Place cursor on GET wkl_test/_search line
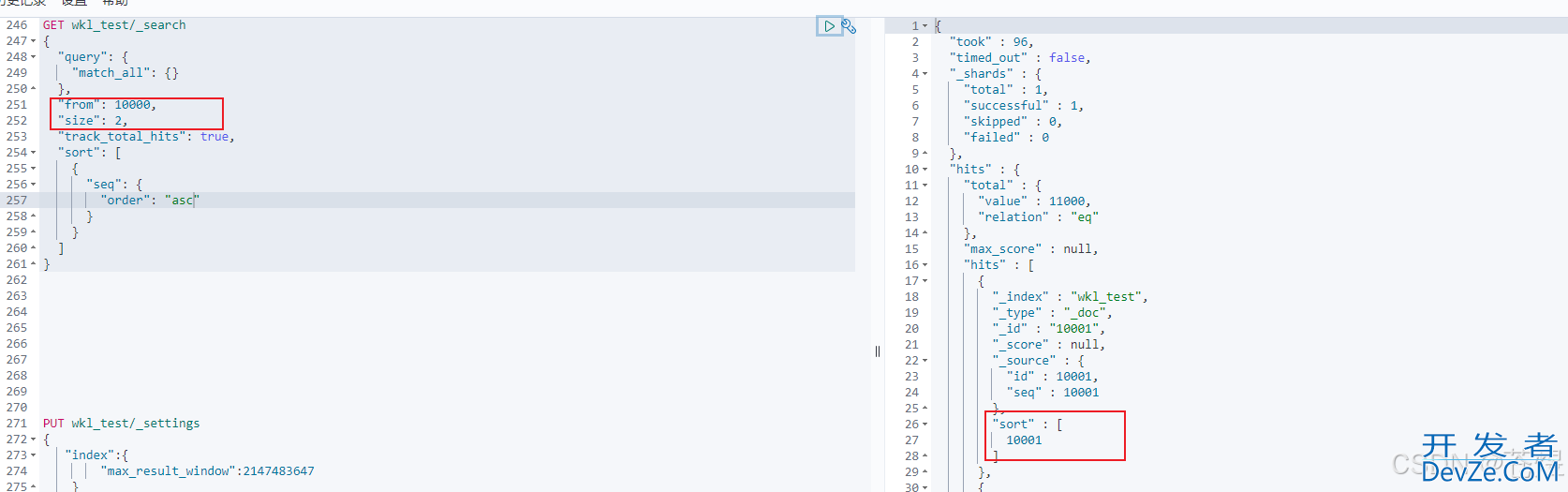 tap(114, 25)
